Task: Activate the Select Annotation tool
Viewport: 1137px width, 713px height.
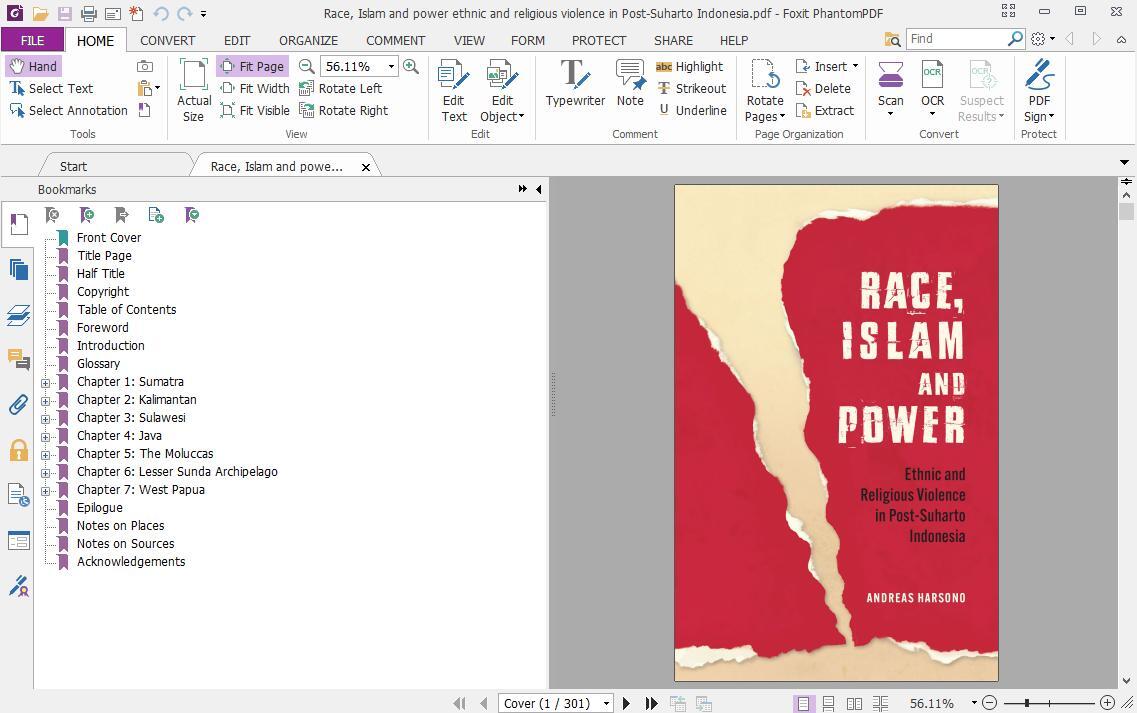Action: (x=68, y=110)
